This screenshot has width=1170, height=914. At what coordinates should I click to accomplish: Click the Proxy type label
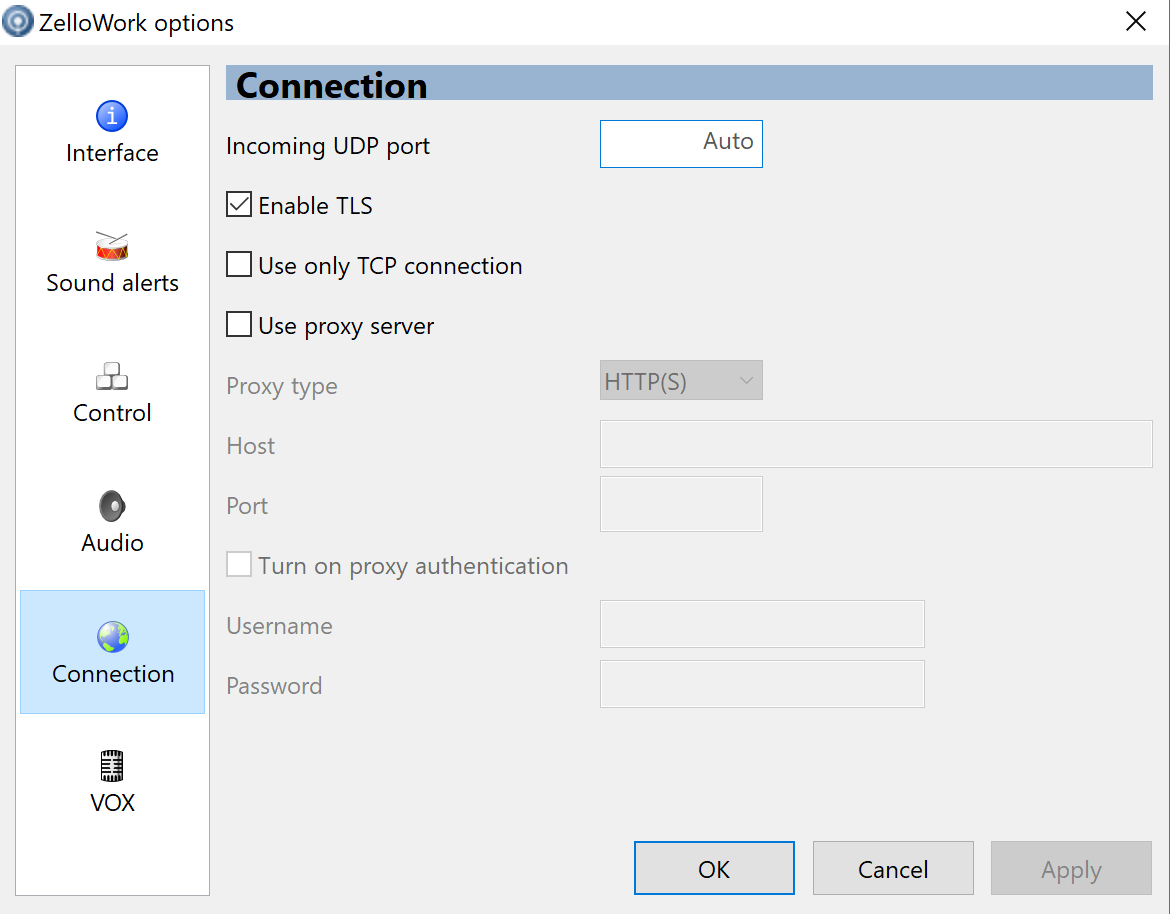point(281,386)
